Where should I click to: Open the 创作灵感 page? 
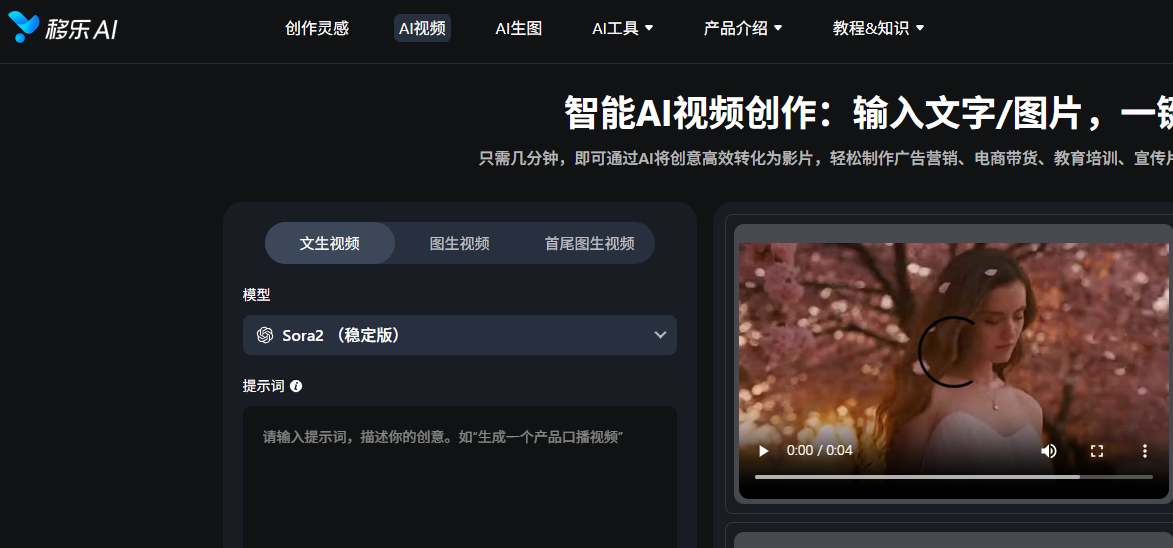tap(317, 28)
